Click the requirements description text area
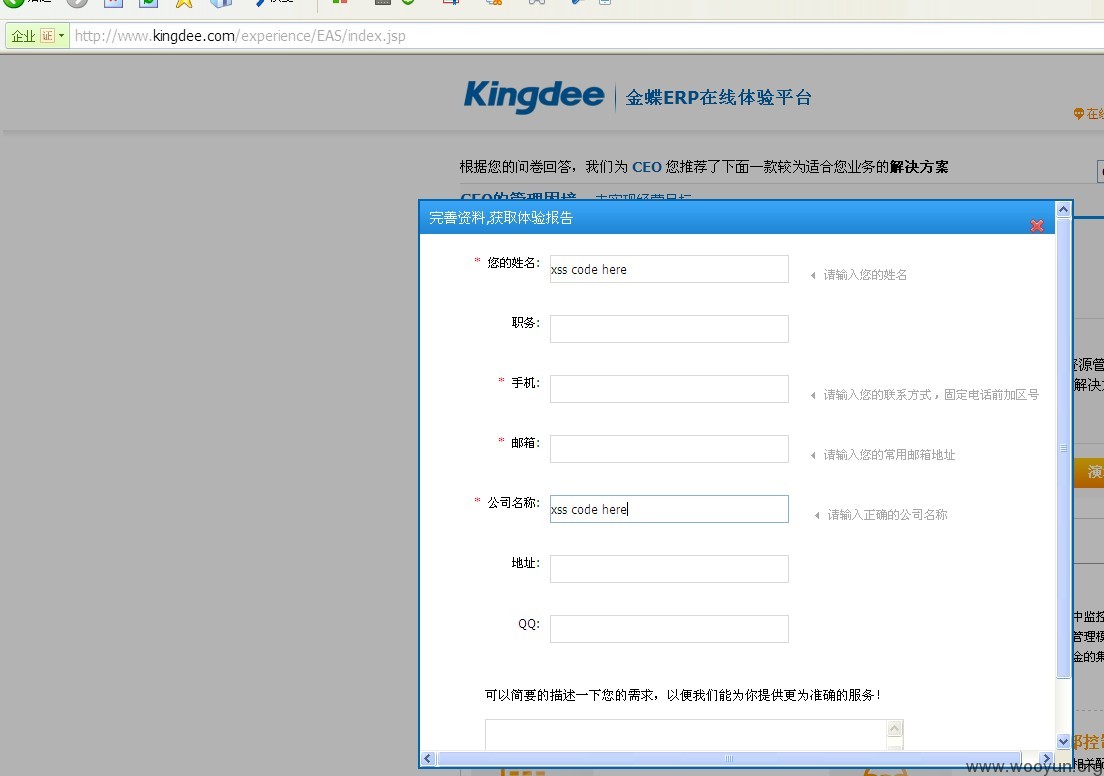This screenshot has width=1104, height=776. coord(686,734)
